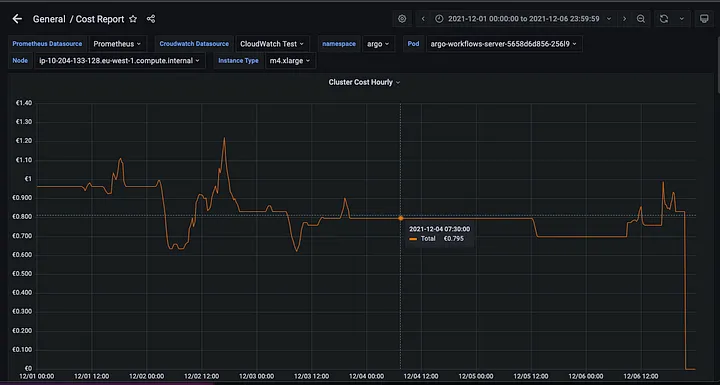Viewport: 720px width, 385px height.
Task: Click the orange data point at 07:30
Action: [400, 218]
